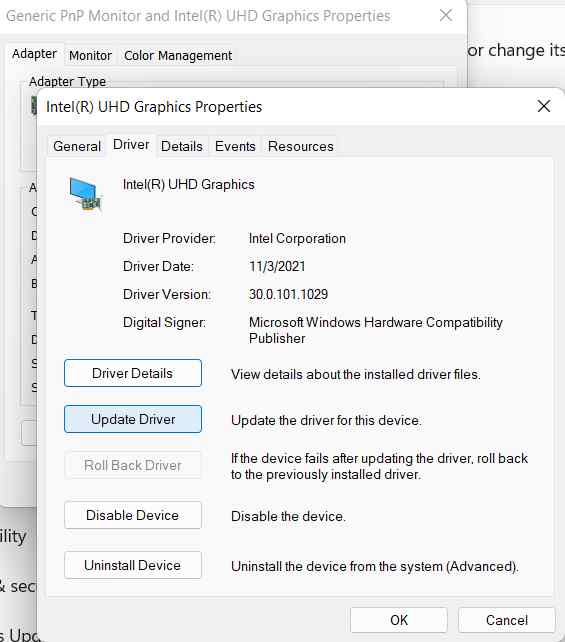Viewport: 565px width, 642px height.
Task: Click the Uninstall Device button
Action: pyautogui.click(x=133, y=565)
